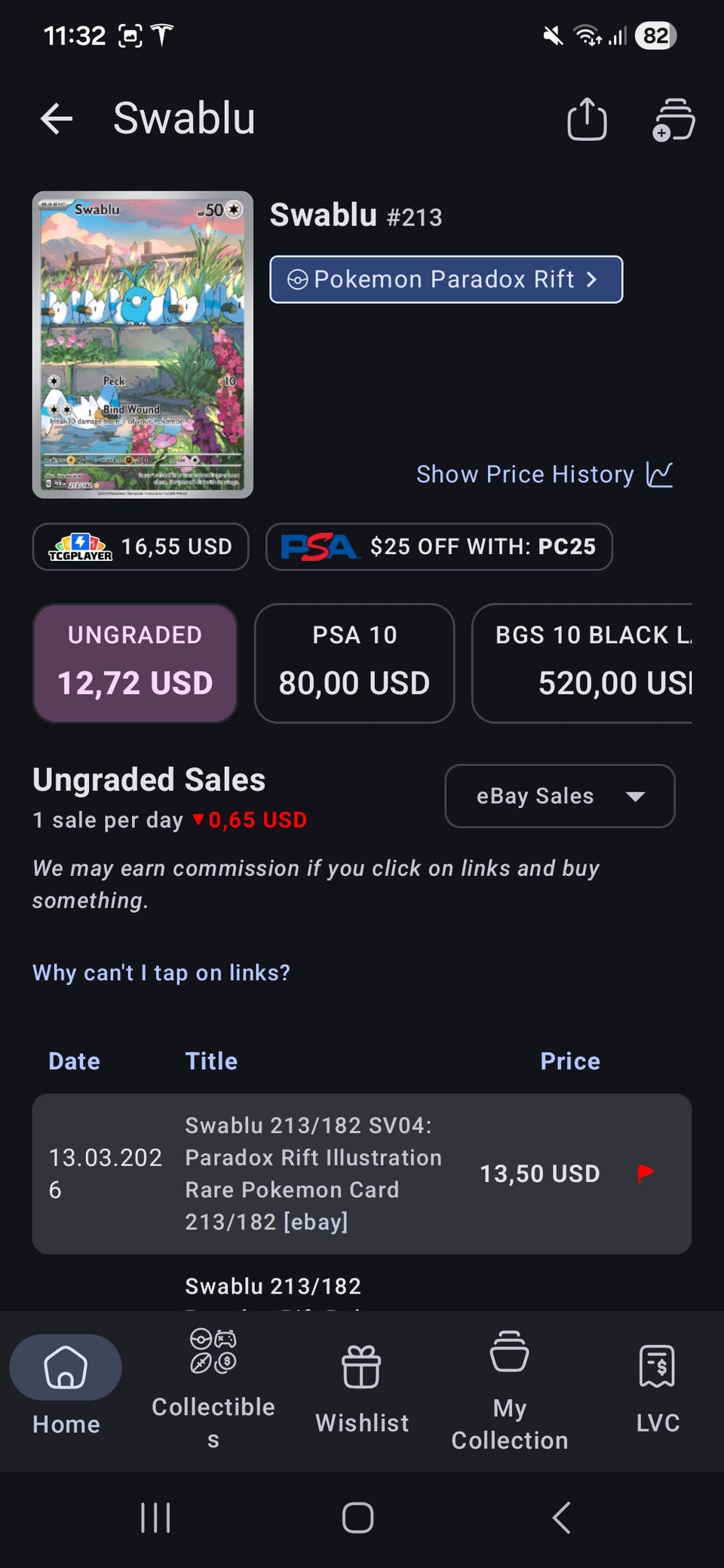This screenshot has height=1568, width=724.
Task: Select the BGS 10 Black Label price
Action: point(582,663)
